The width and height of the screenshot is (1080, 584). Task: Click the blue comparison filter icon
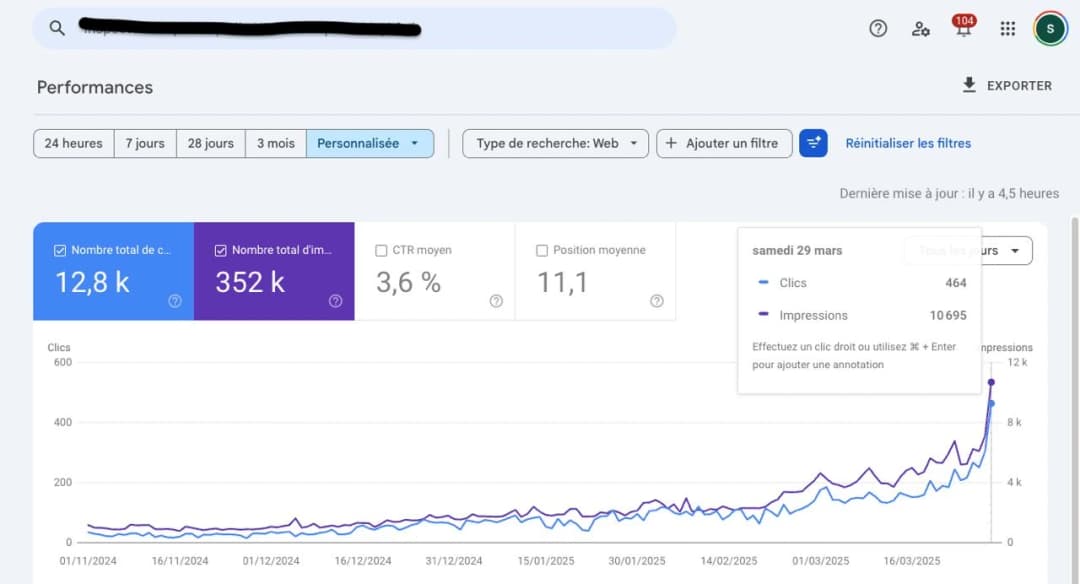tap(813, 143)
